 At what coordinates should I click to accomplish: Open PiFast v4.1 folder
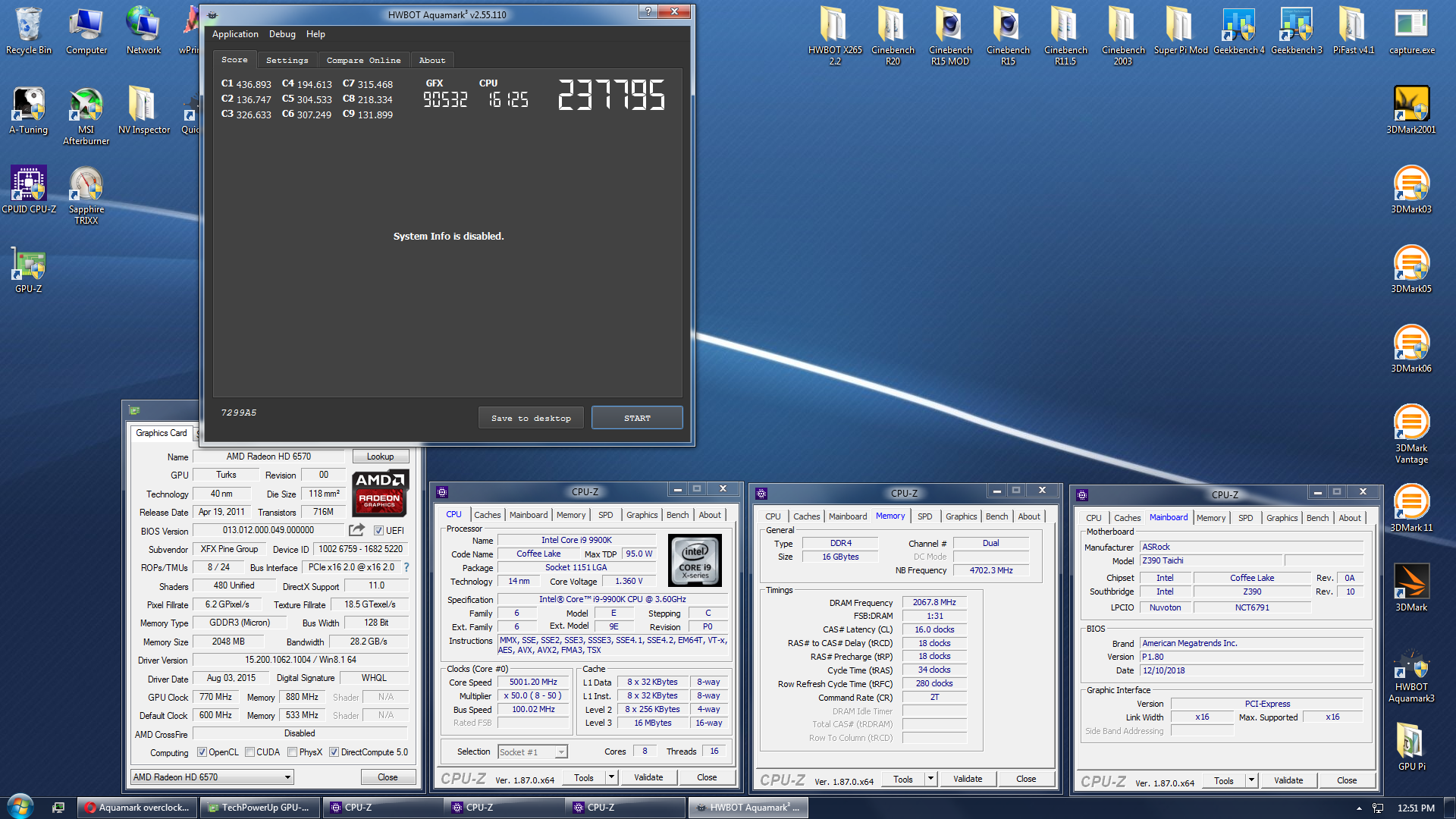tap(1354, 30)
